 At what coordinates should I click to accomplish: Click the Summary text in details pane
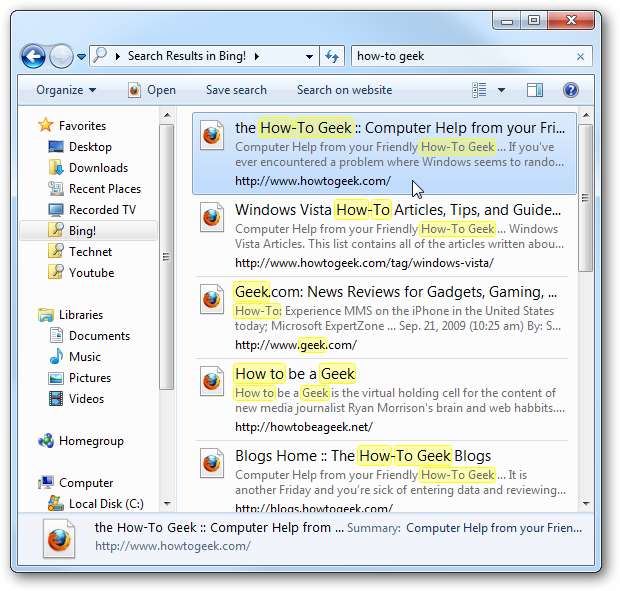(494, 528)
